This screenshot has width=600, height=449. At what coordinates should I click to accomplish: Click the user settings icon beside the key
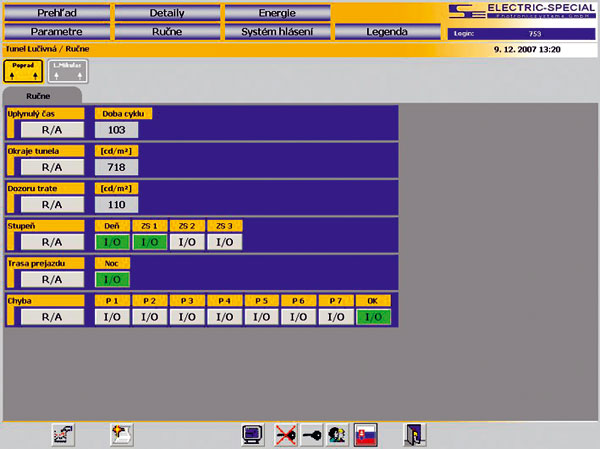point(338,433)
